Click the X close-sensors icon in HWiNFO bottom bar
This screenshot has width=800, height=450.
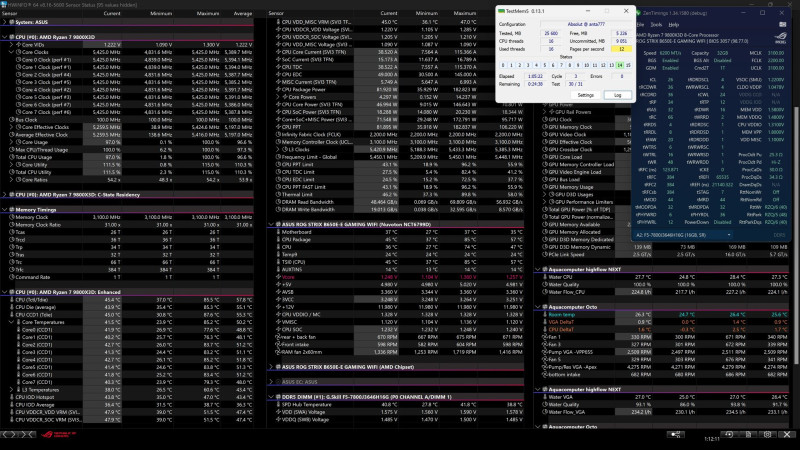click(787, 434)
